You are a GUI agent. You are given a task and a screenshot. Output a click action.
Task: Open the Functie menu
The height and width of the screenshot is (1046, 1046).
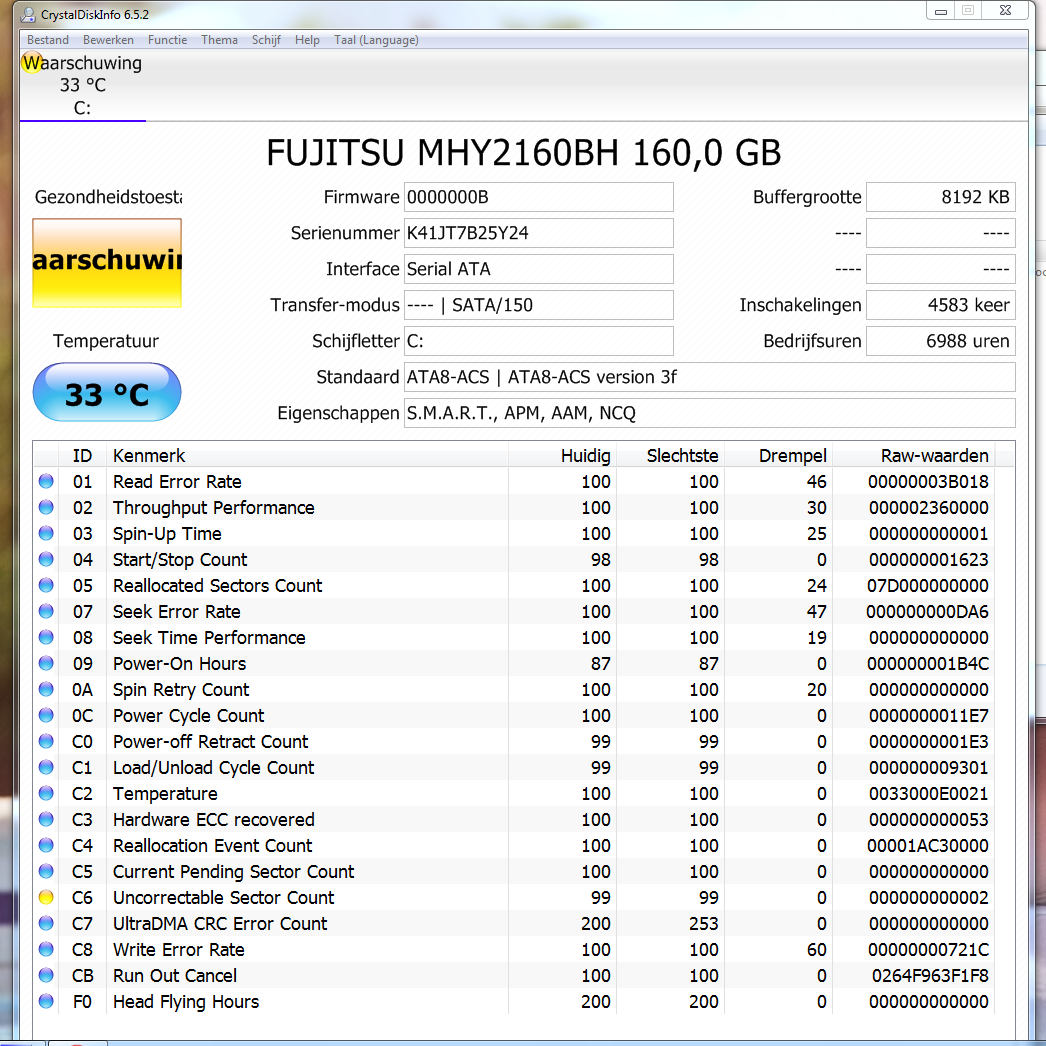point(167,40)
